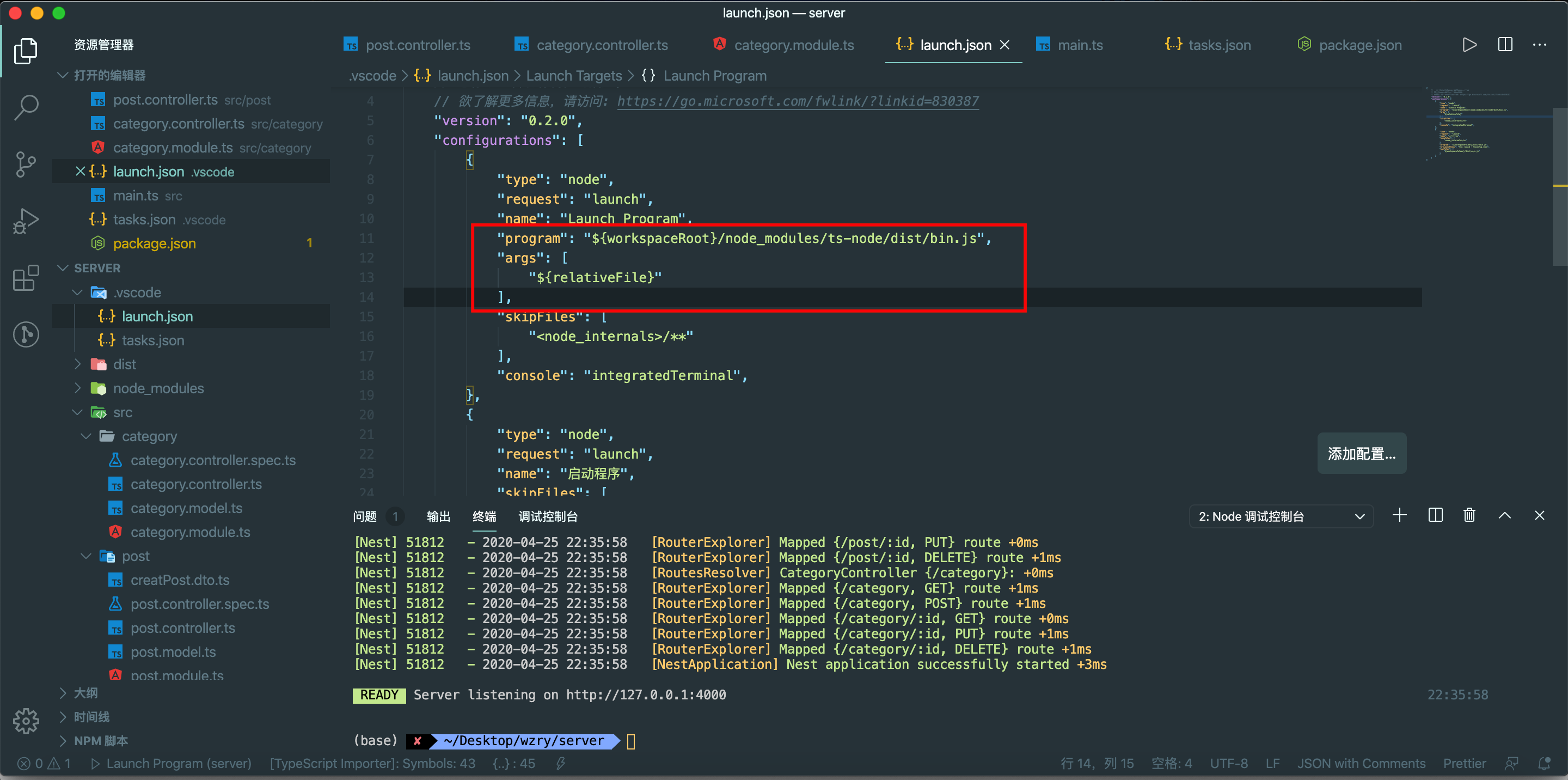Kill the terminal with trash icon

pyautogui.click(x=1469, y=515)
